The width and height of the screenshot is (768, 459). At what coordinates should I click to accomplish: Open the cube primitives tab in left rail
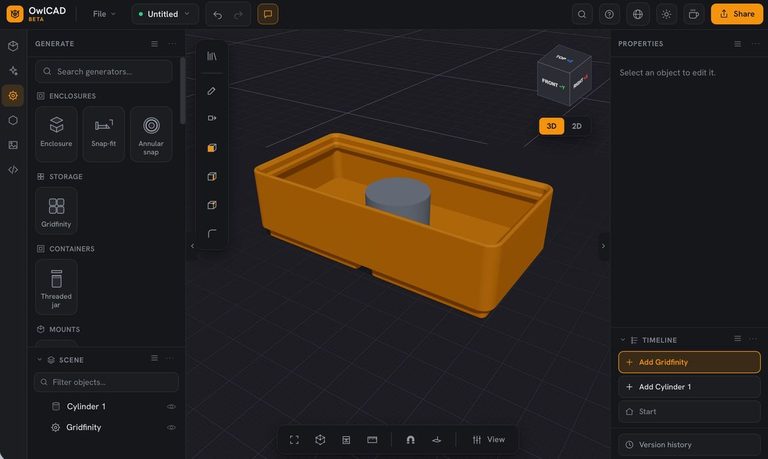(13, 46)
